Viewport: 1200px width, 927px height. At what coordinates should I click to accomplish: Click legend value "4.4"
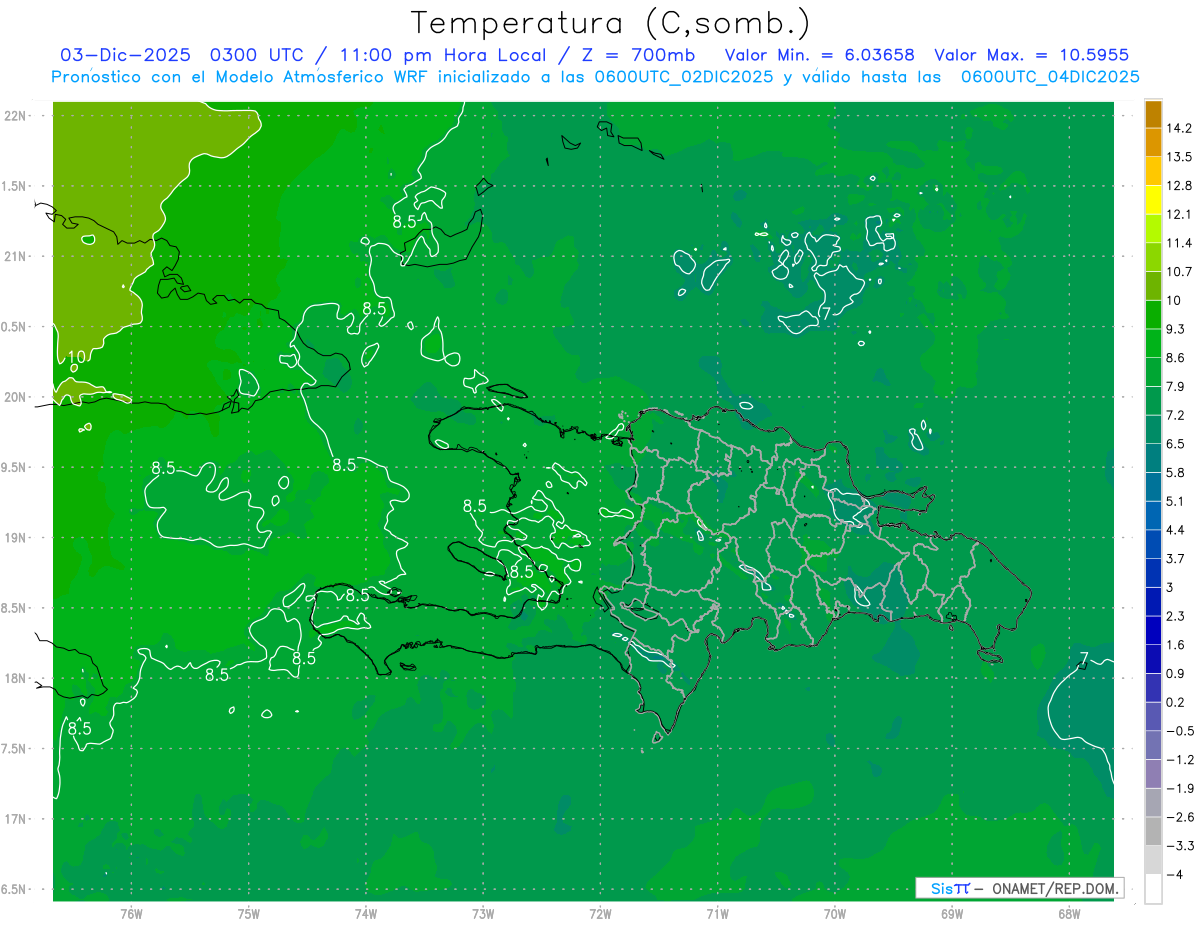coord(1176,530)
